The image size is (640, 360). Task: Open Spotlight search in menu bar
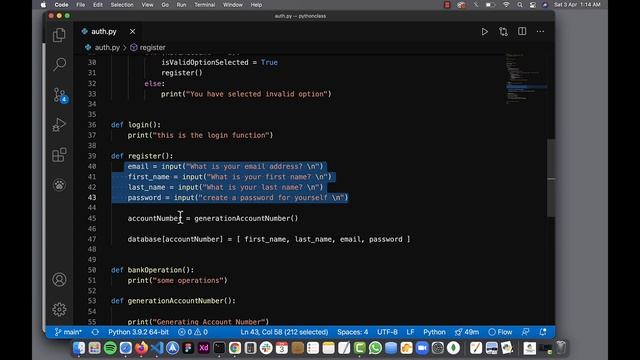(520, 5)
